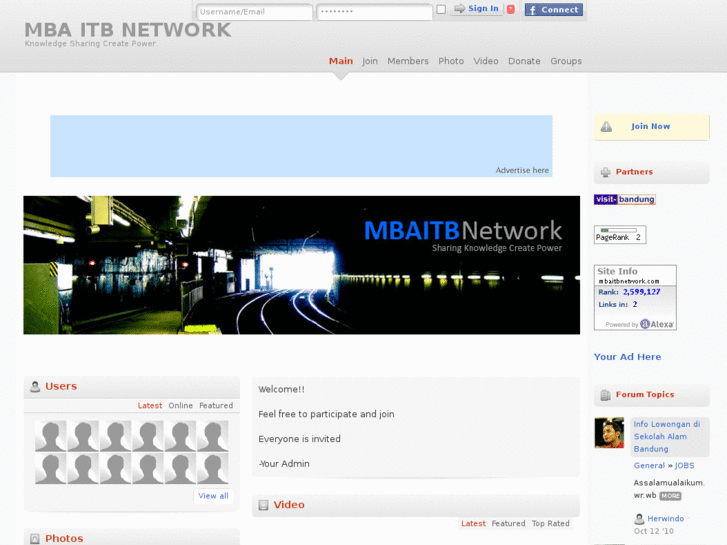Image resolution: width=727 pixels, height=545 pixels.
Task: Click the Advertise here link
Action: (522, 170)
